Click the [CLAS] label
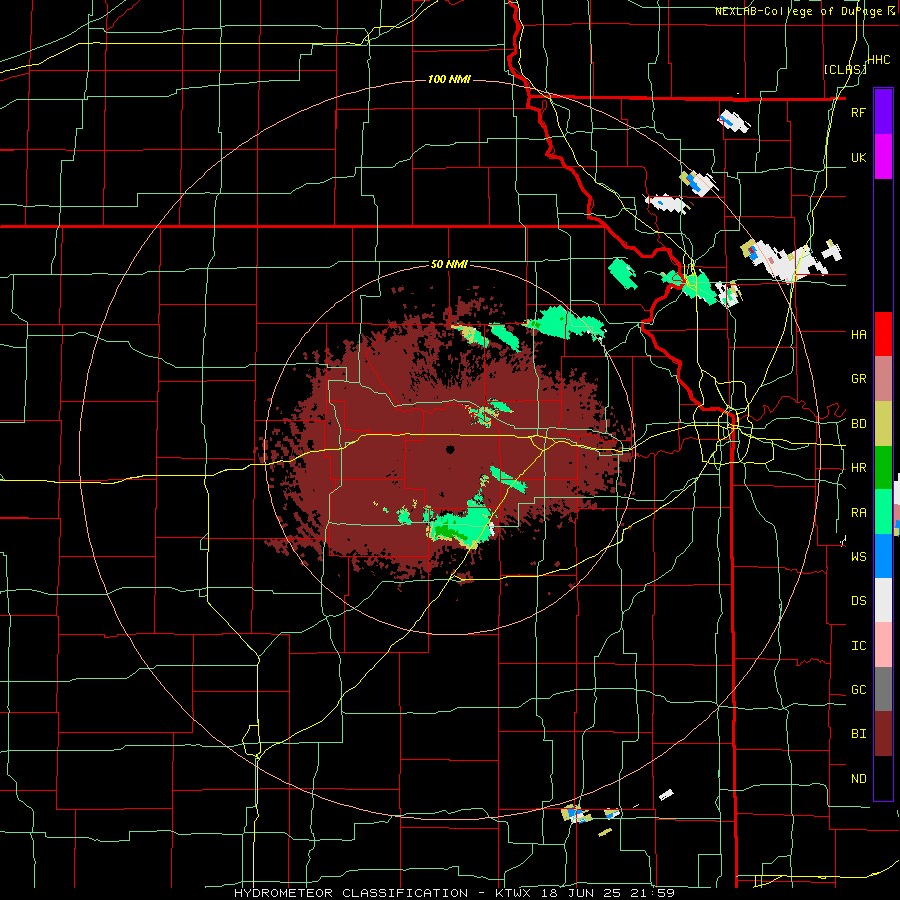Image resolution: width=900 pixels, height=900 pixels. coord(845,70)
